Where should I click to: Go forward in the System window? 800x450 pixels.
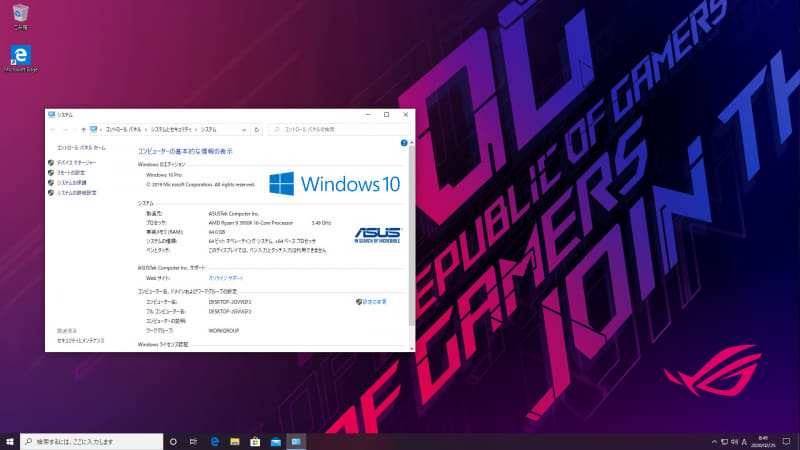click(65, 130)
